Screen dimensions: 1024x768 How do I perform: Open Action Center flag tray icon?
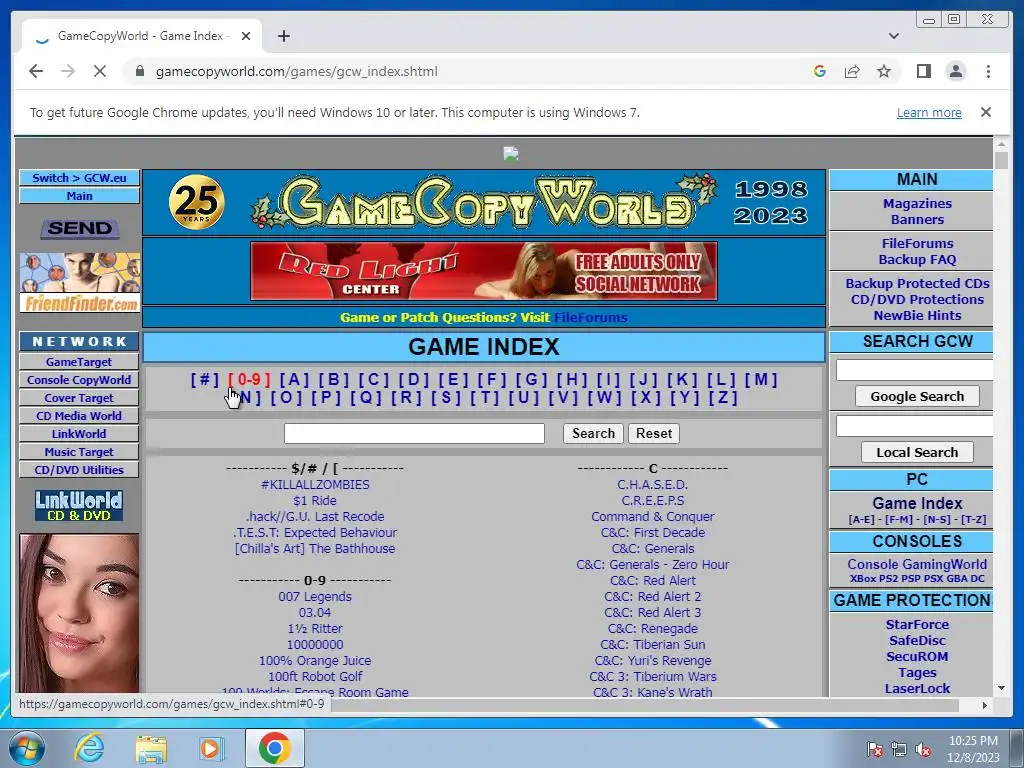[874, 750]
